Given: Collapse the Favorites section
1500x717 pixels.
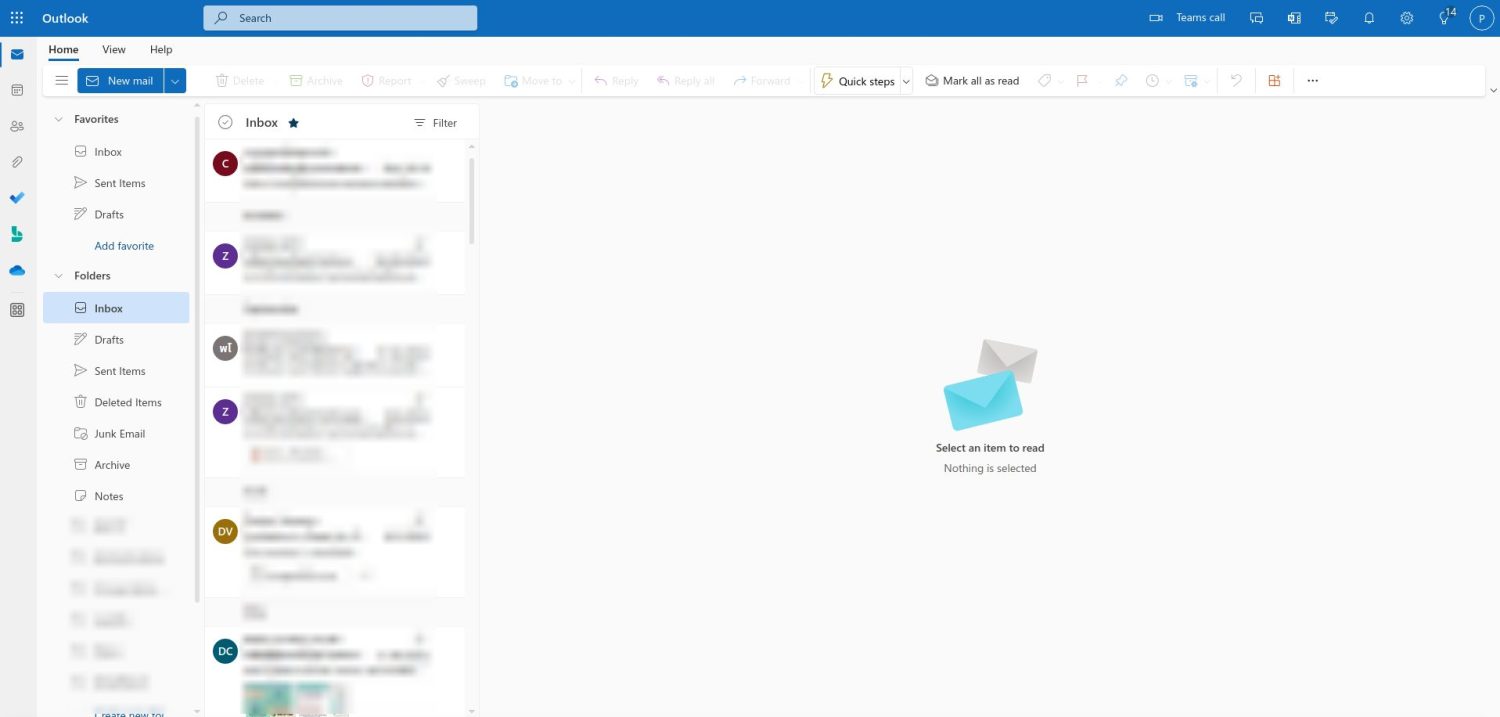Looking at the screenshot, I should [59, 119].
